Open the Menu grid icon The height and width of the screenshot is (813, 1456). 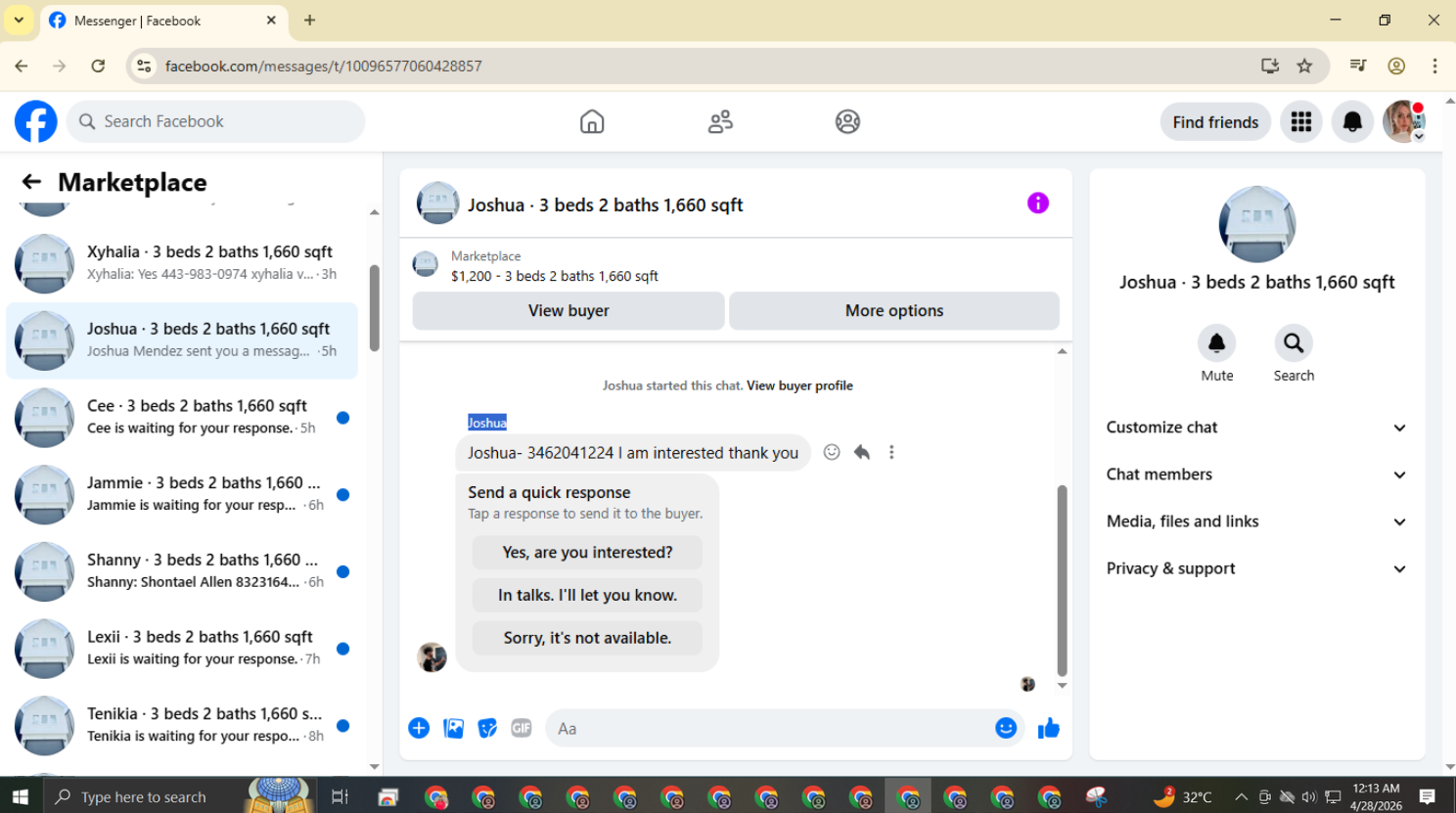[1301, 121]
